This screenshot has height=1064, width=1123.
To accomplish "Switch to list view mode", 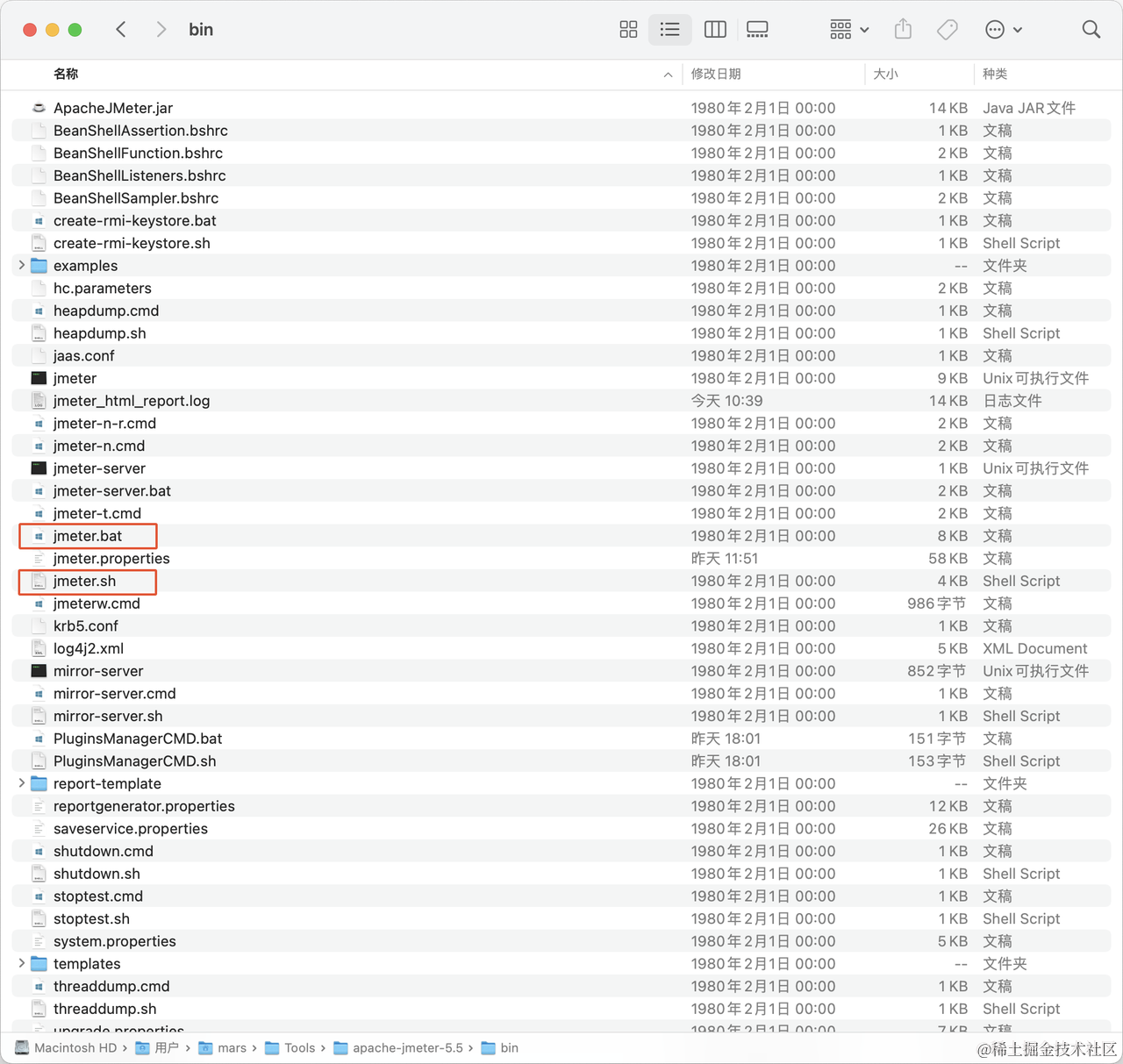I will click(669, 29).
